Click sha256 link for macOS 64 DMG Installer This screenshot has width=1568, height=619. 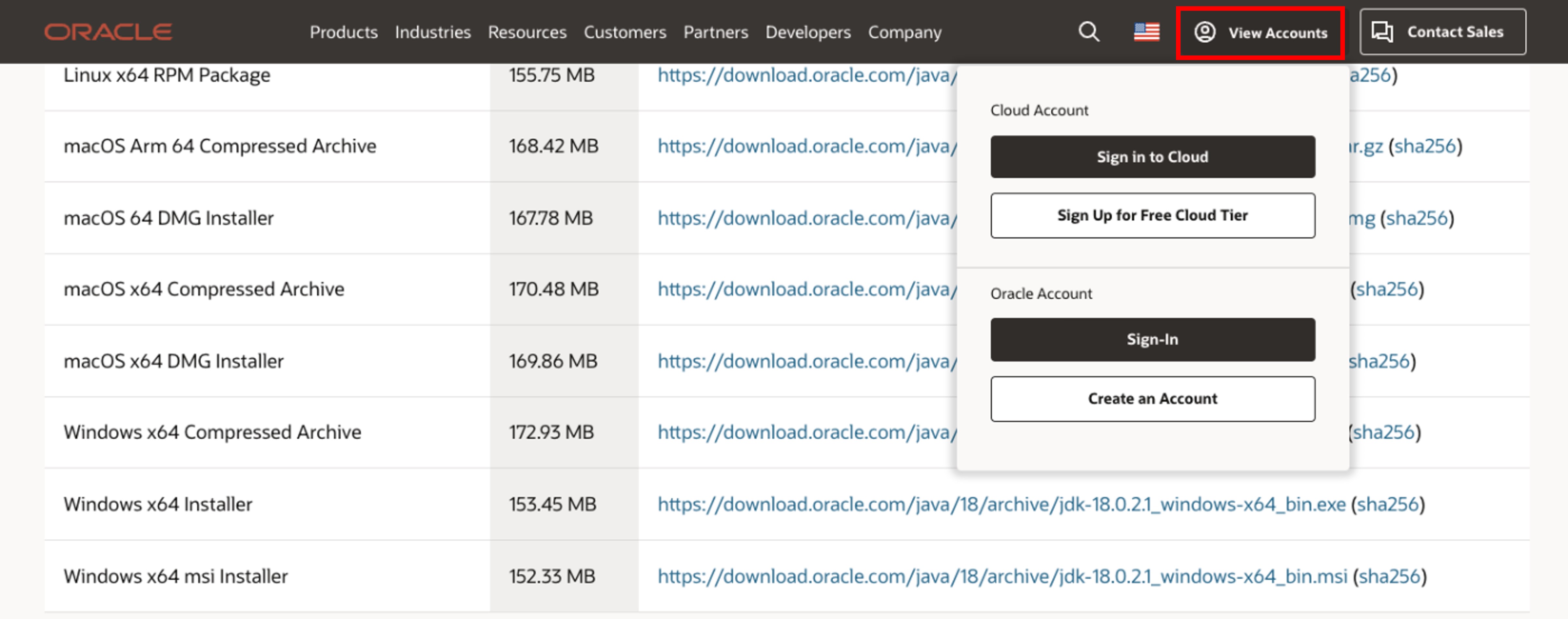pos(1416,218)
